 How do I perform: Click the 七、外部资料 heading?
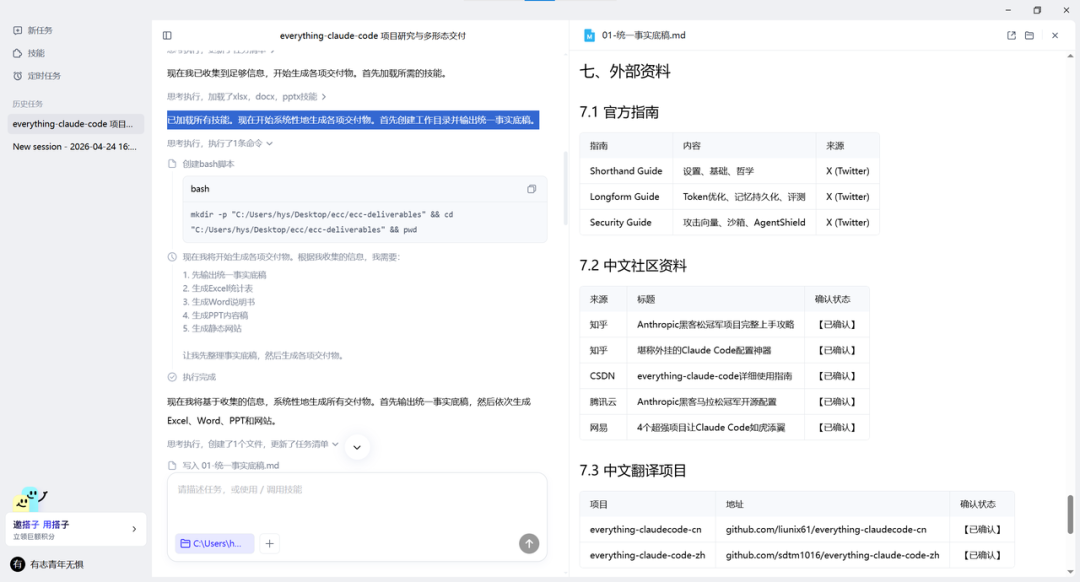click(x=625, y=72)
